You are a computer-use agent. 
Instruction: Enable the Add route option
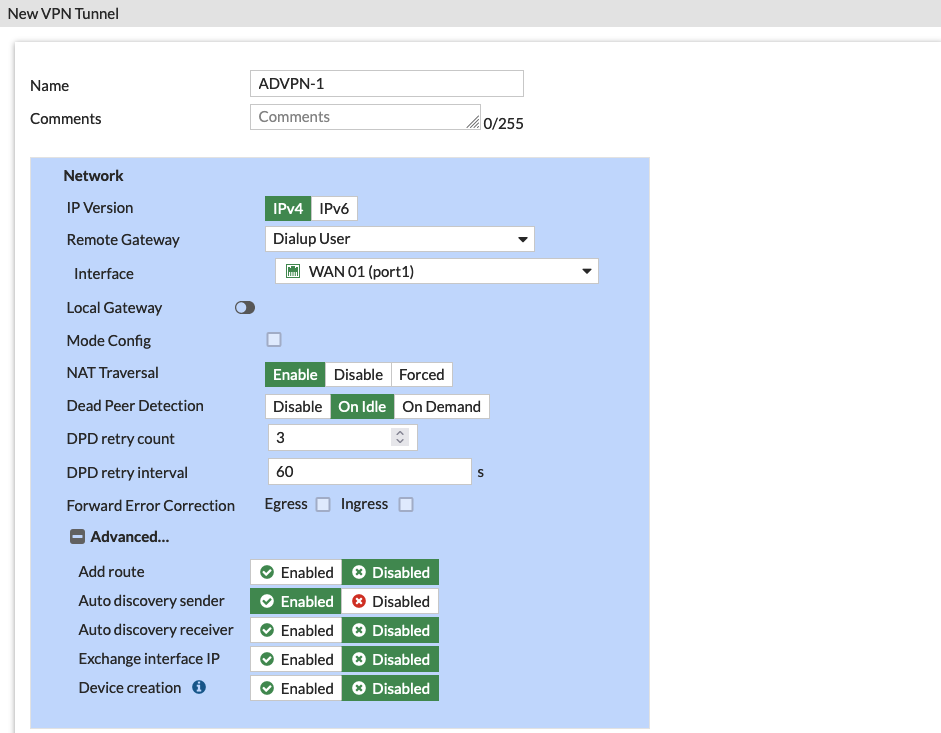[x=297, y=572]
